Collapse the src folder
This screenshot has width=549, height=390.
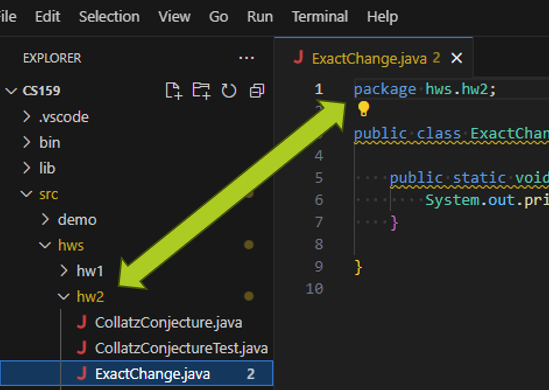[27, 194]
